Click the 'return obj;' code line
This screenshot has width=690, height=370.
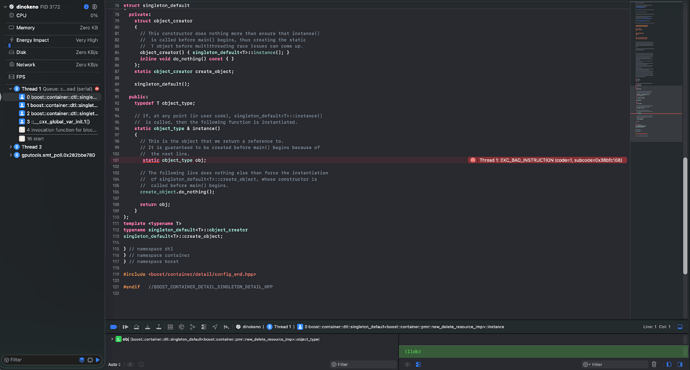click(155, 205)
